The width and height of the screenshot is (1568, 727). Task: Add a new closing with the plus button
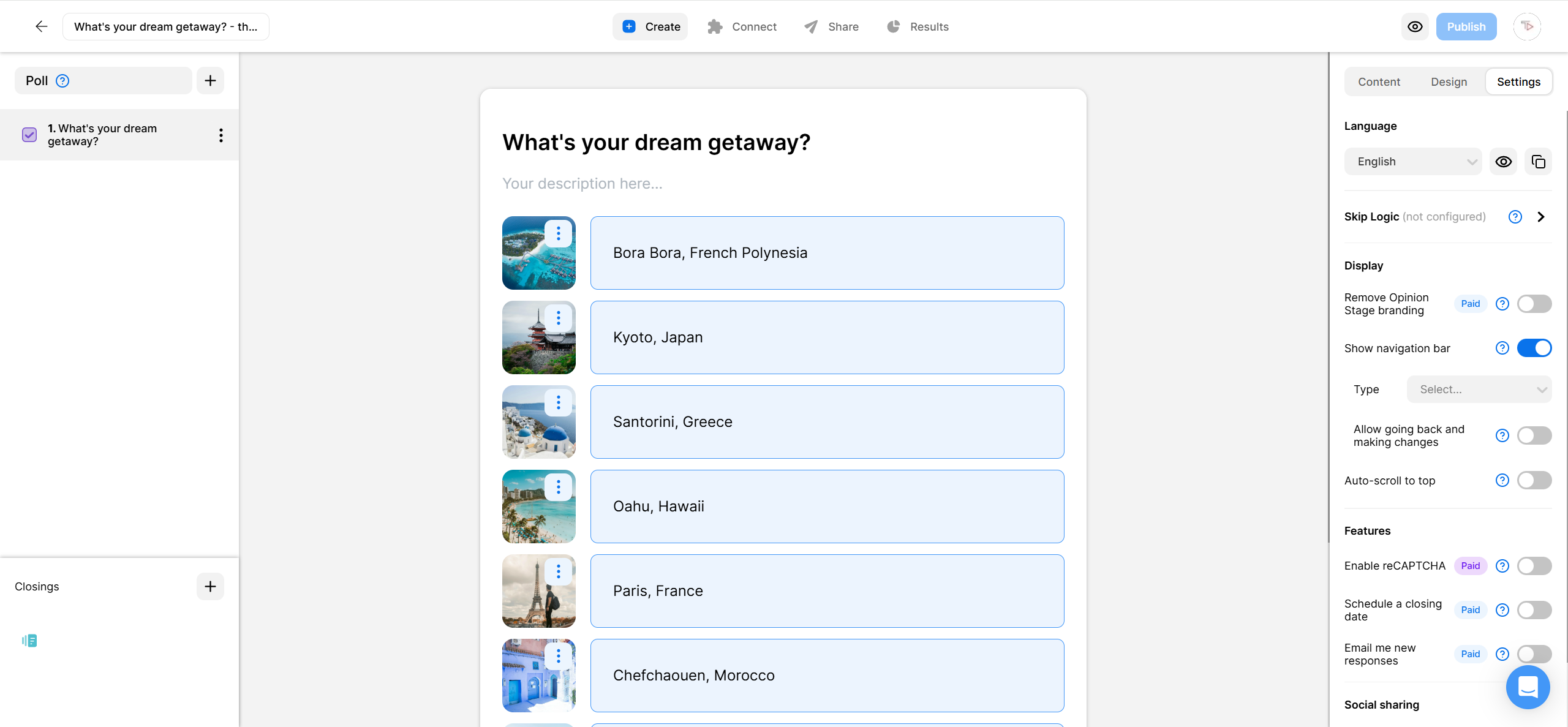210,586
